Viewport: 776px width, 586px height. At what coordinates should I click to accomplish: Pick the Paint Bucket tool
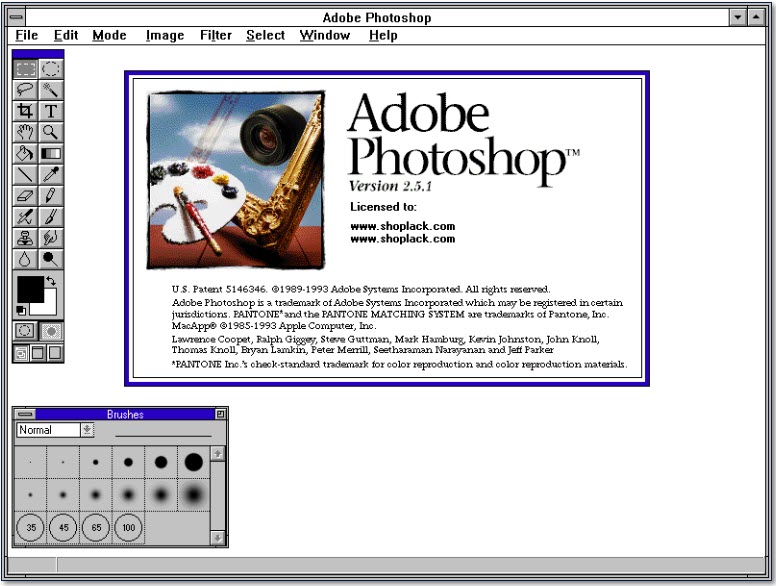(26, 154)
